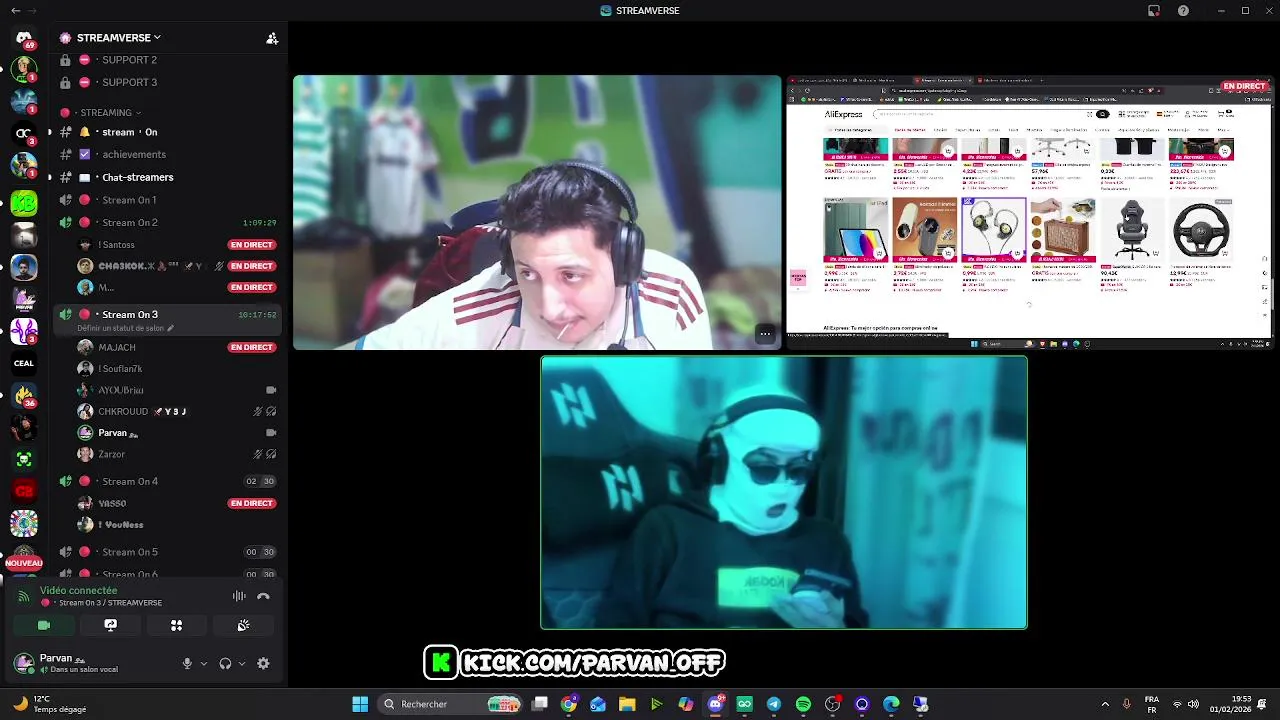Watch ! Santoss's EN DIRECT stream
This screenshot has width=1280, height=720.
click(252, 245)
